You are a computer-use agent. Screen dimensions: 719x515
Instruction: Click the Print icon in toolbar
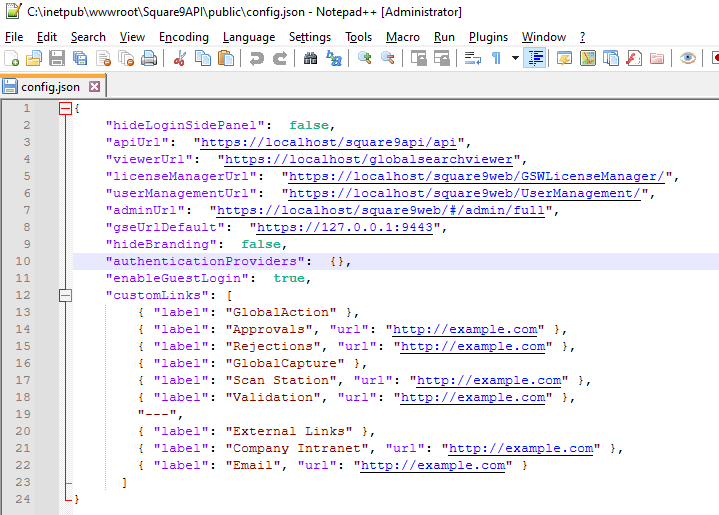149,59
